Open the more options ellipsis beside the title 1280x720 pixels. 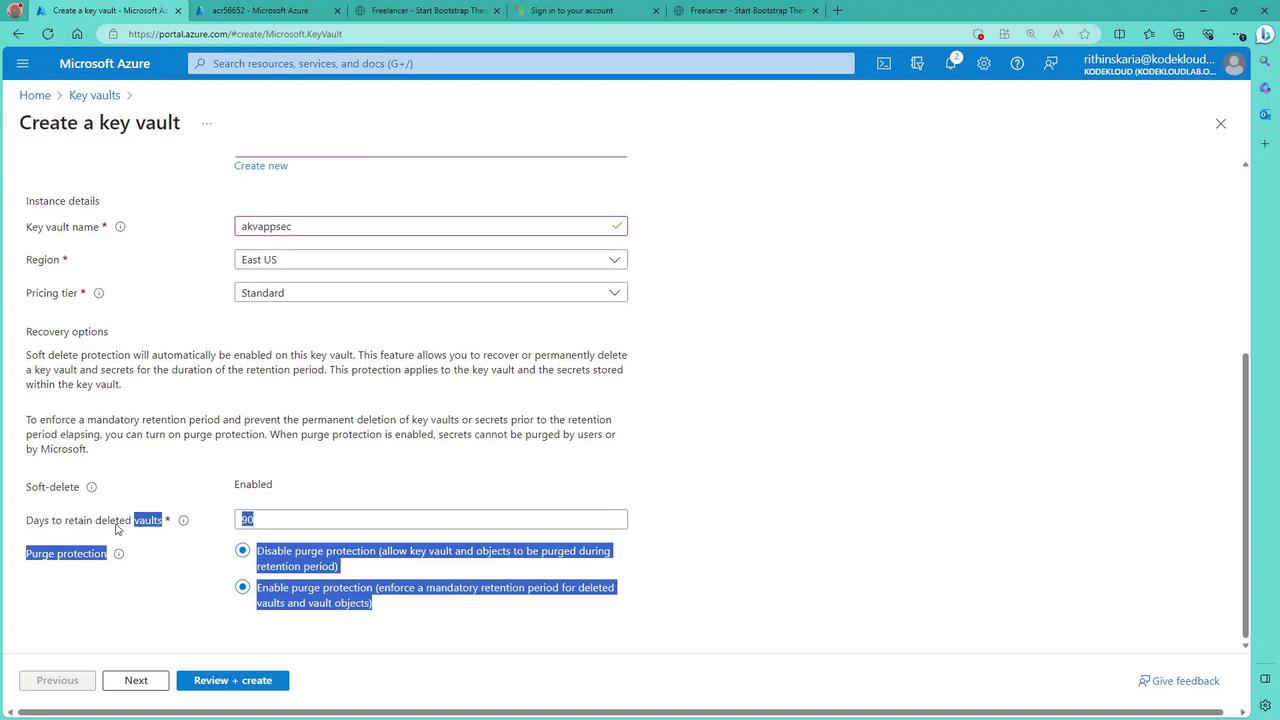tap(207, 124)
